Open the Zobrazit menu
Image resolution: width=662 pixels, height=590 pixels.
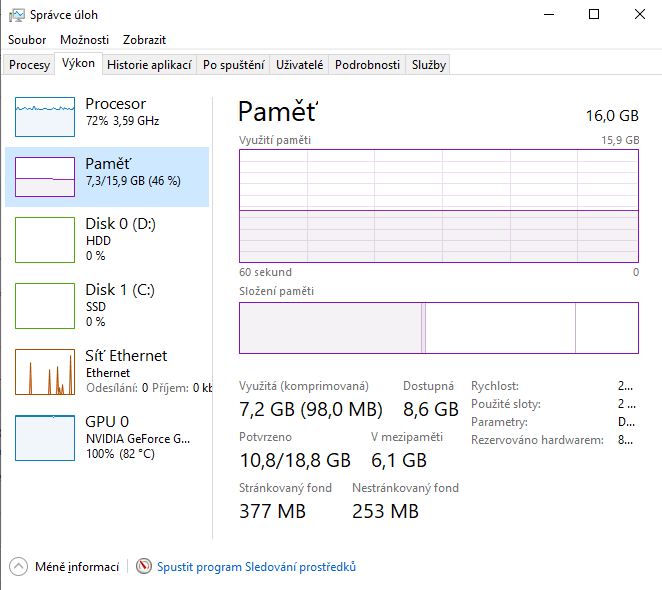144,40
